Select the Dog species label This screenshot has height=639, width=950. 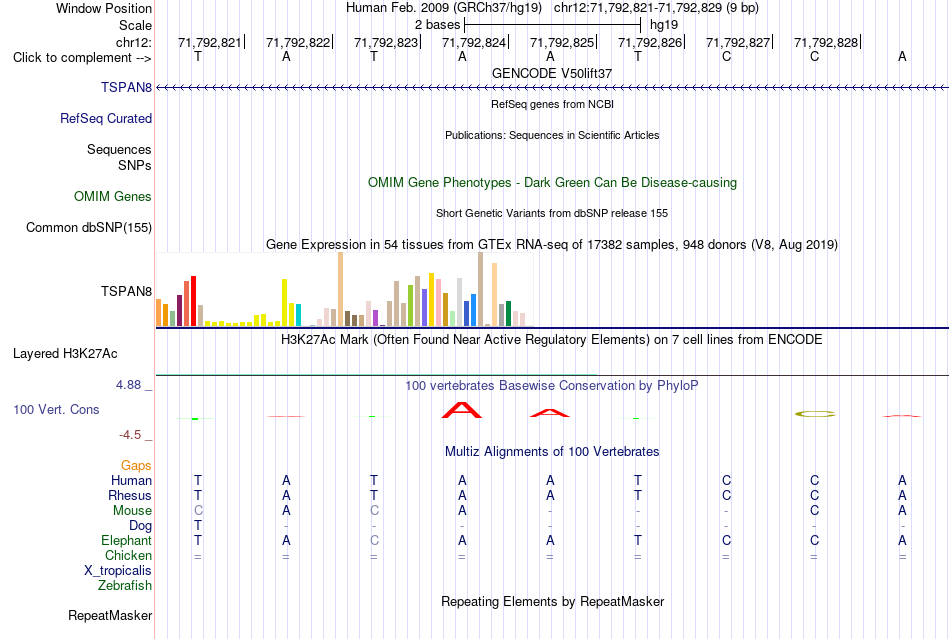pyautogui.click(x=140, y=526)
